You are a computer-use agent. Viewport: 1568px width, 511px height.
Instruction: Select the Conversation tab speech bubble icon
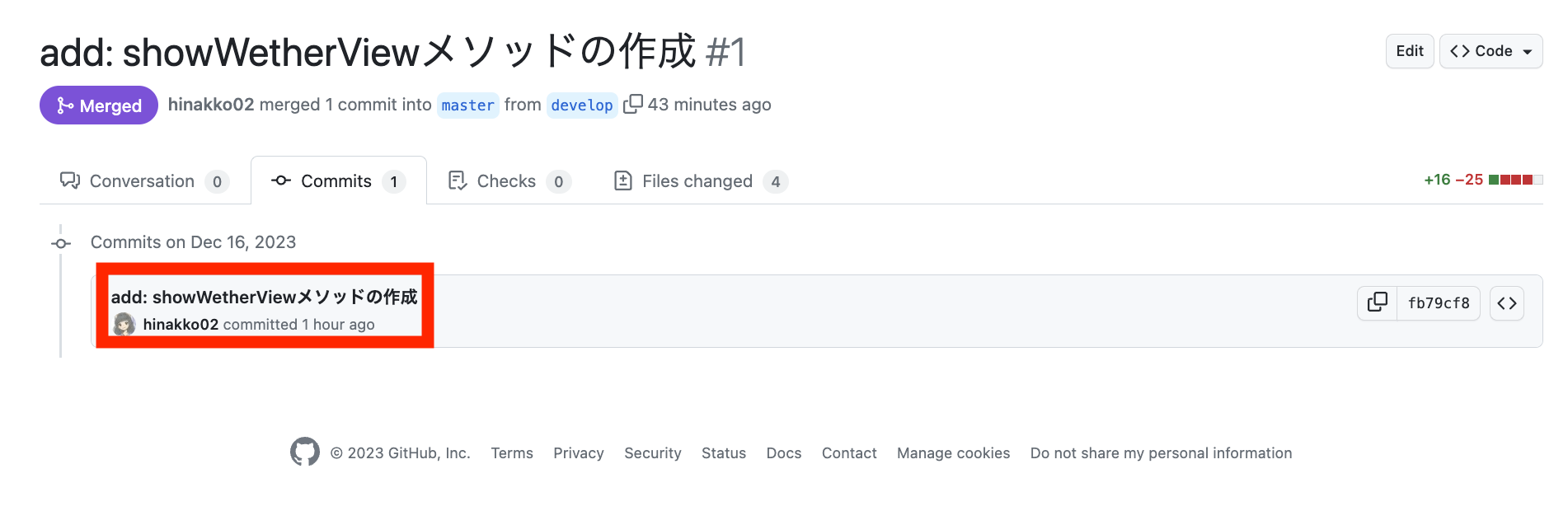tap(69, 180)
